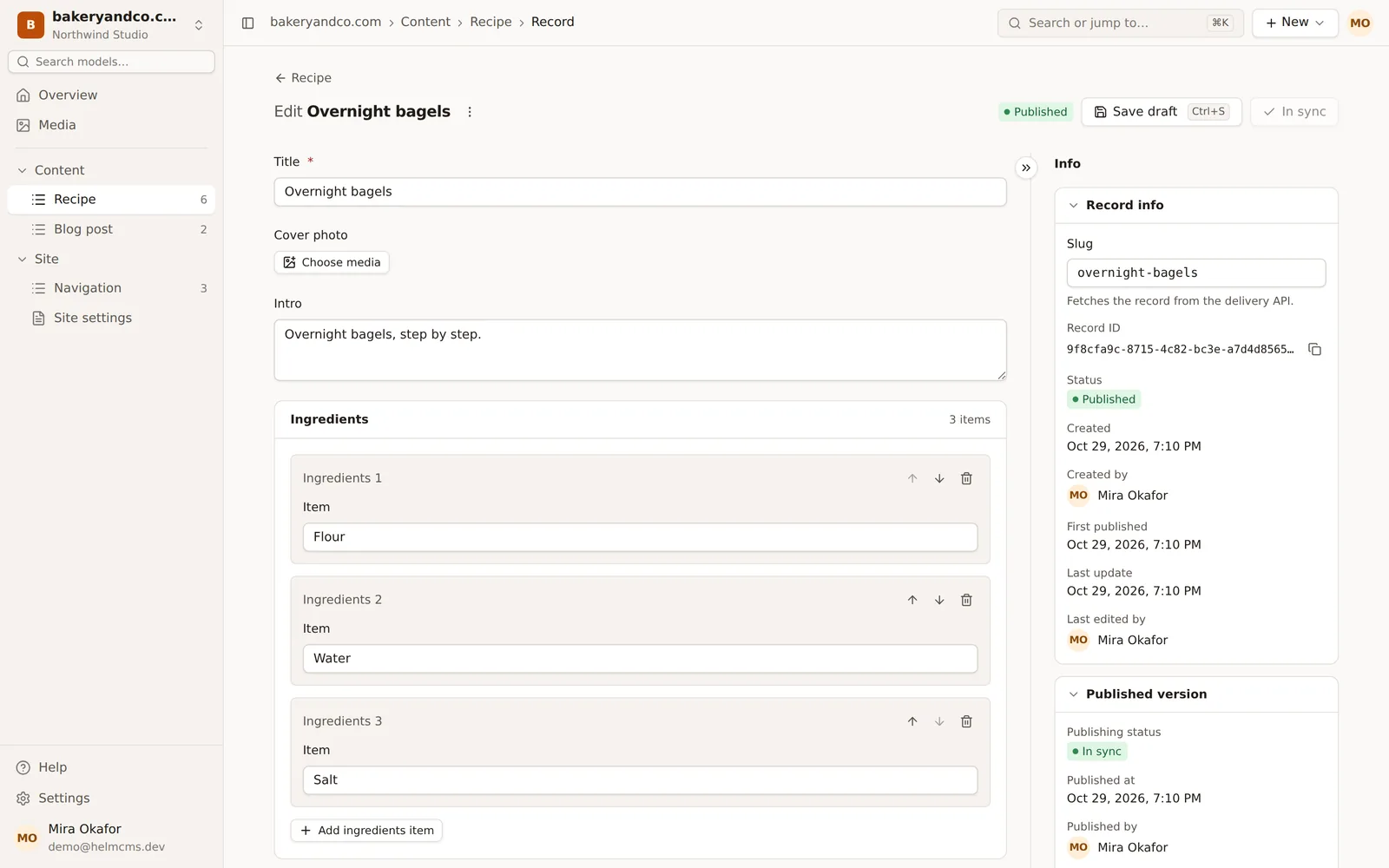Click Mira Okafor under Published by
The height and width of the screenshot is (868, 1389).
1132,847
